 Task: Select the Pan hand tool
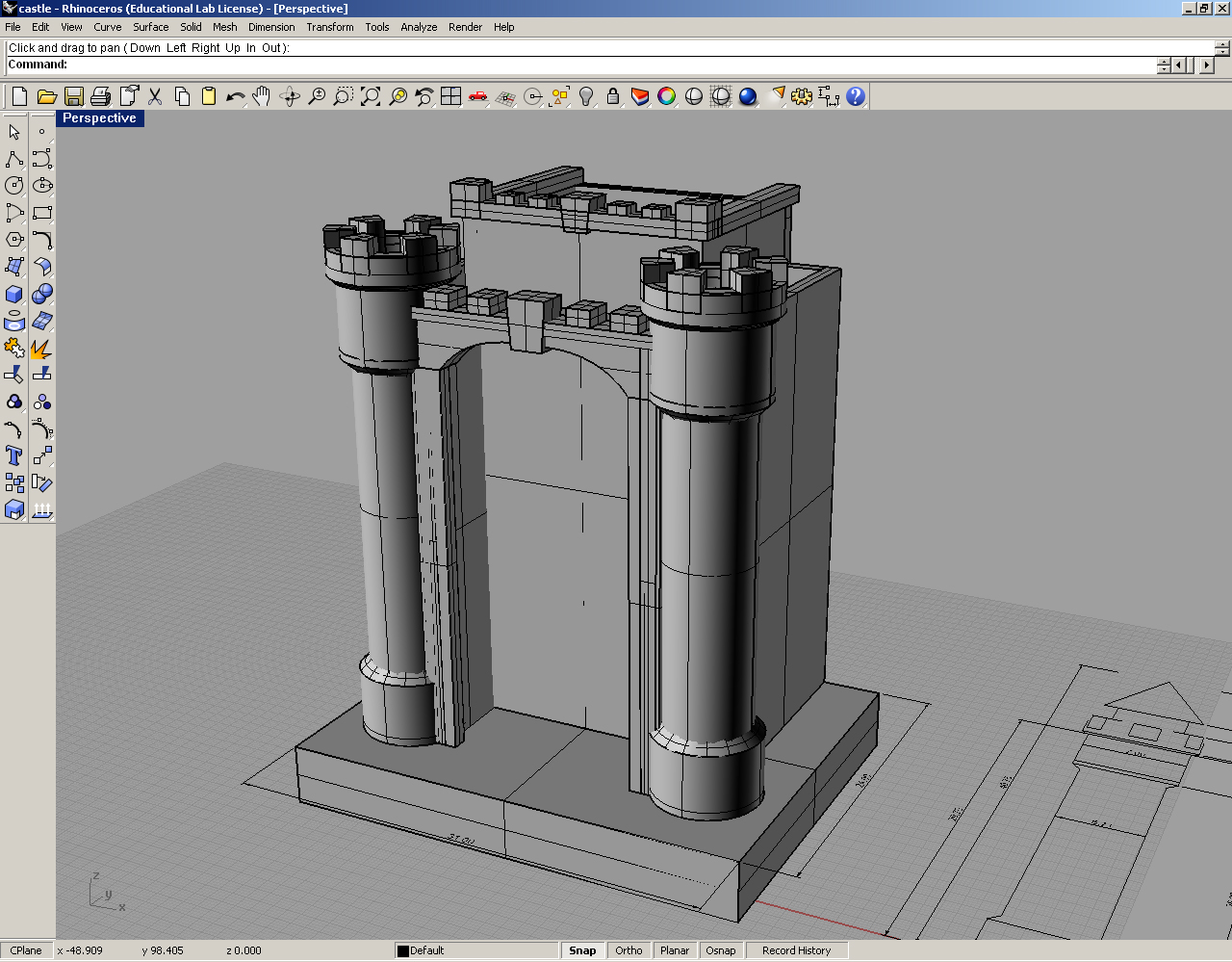coord(262,96)
